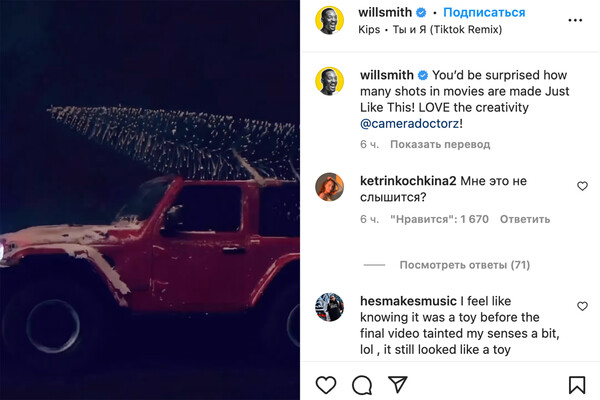
Task: Click Подписаться to follow willsmith
Action: [484, 12]
